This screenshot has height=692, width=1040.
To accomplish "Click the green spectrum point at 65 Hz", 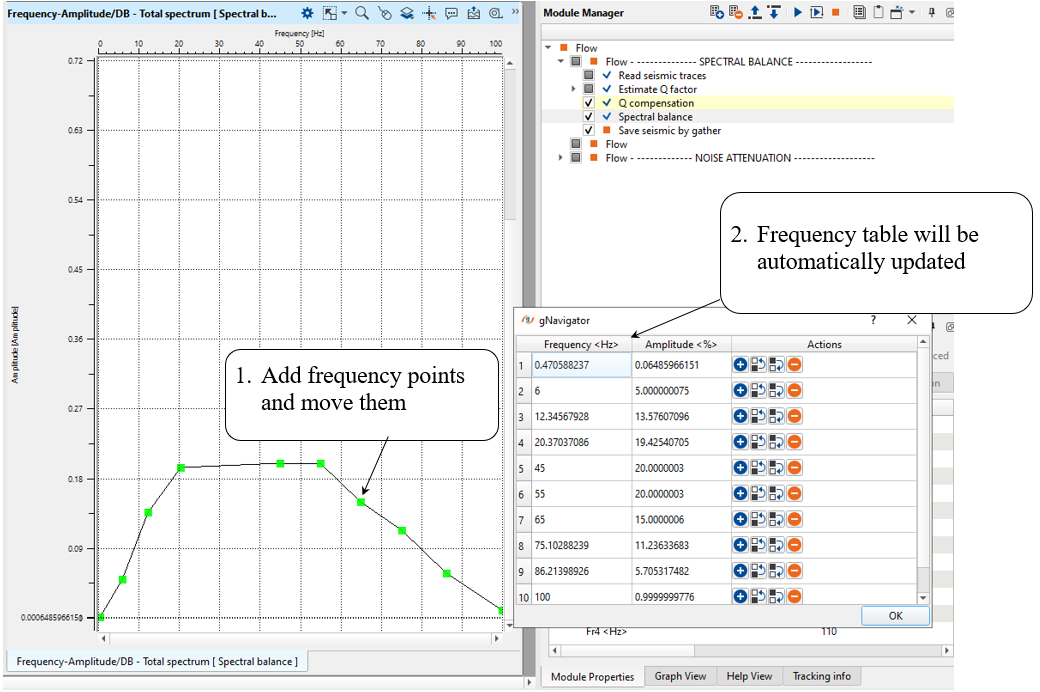I will (x=361, y=502).
